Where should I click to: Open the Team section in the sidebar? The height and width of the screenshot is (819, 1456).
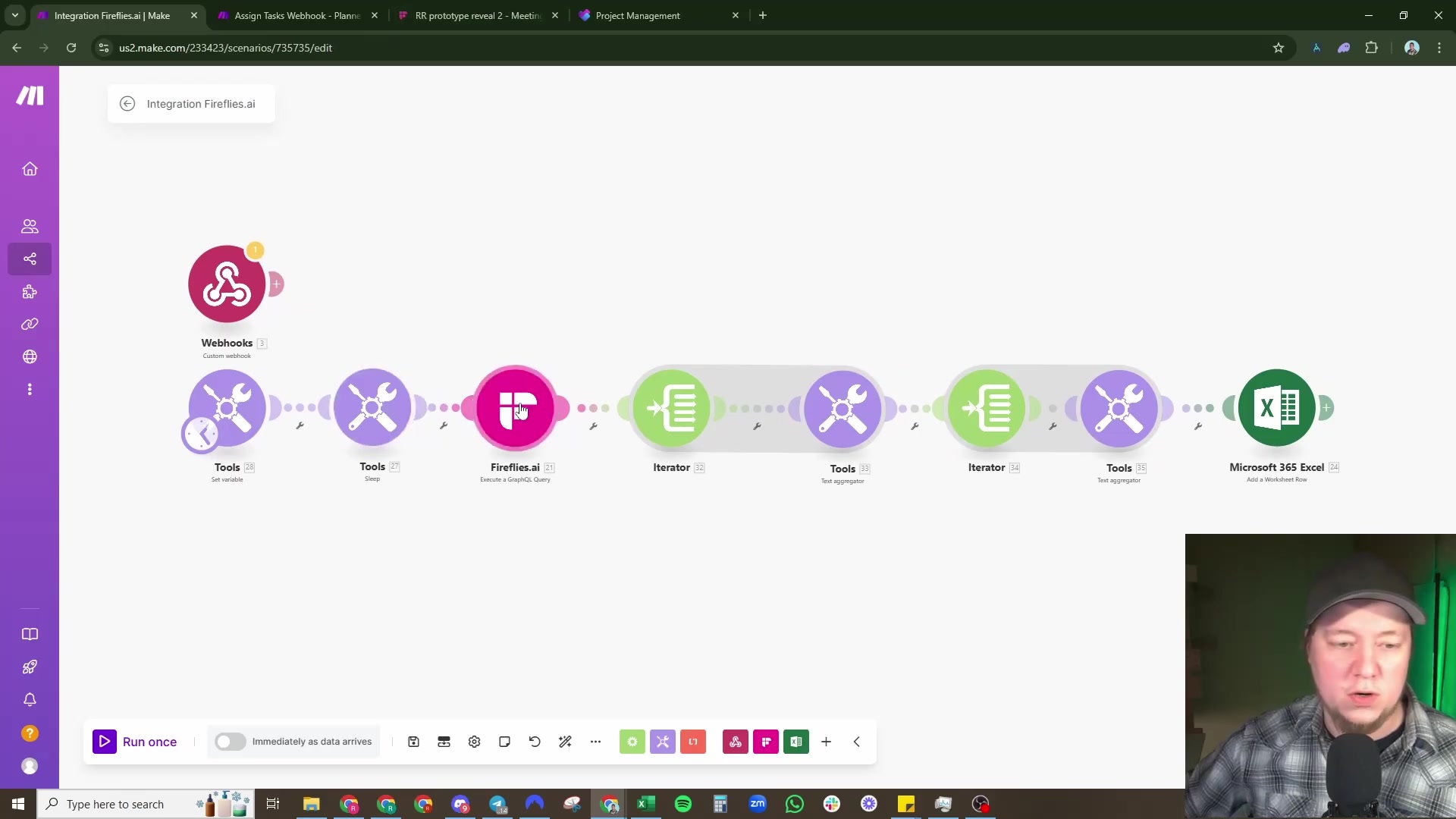[30, 226]
